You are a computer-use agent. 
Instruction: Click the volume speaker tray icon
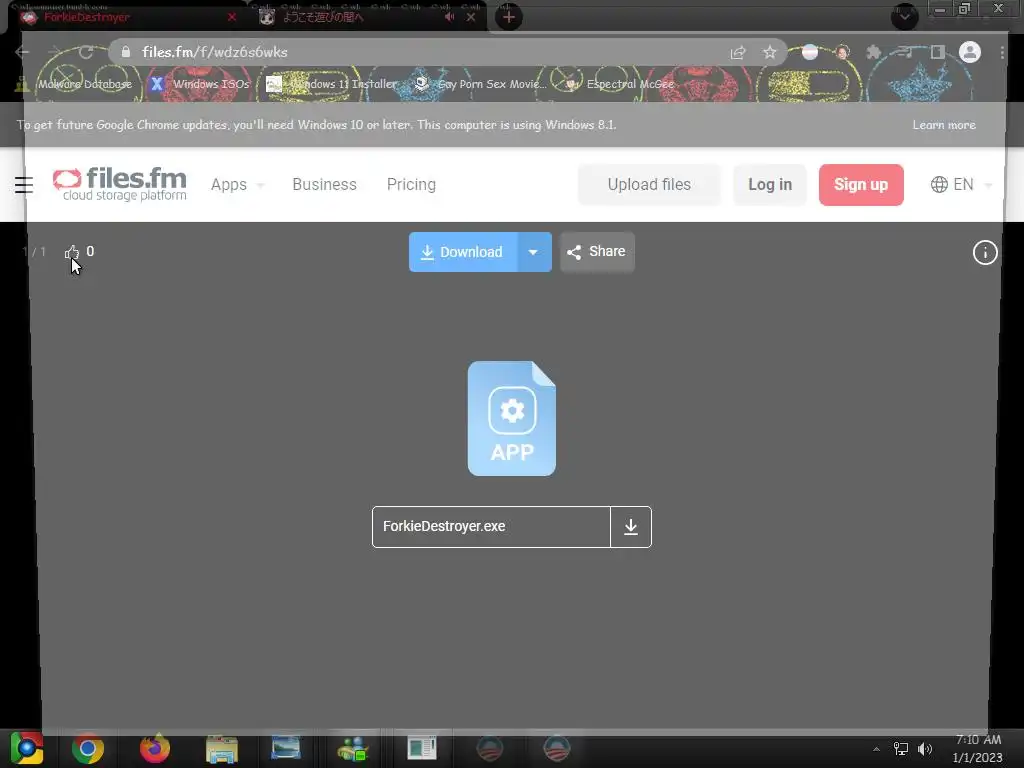click(925, 749)
